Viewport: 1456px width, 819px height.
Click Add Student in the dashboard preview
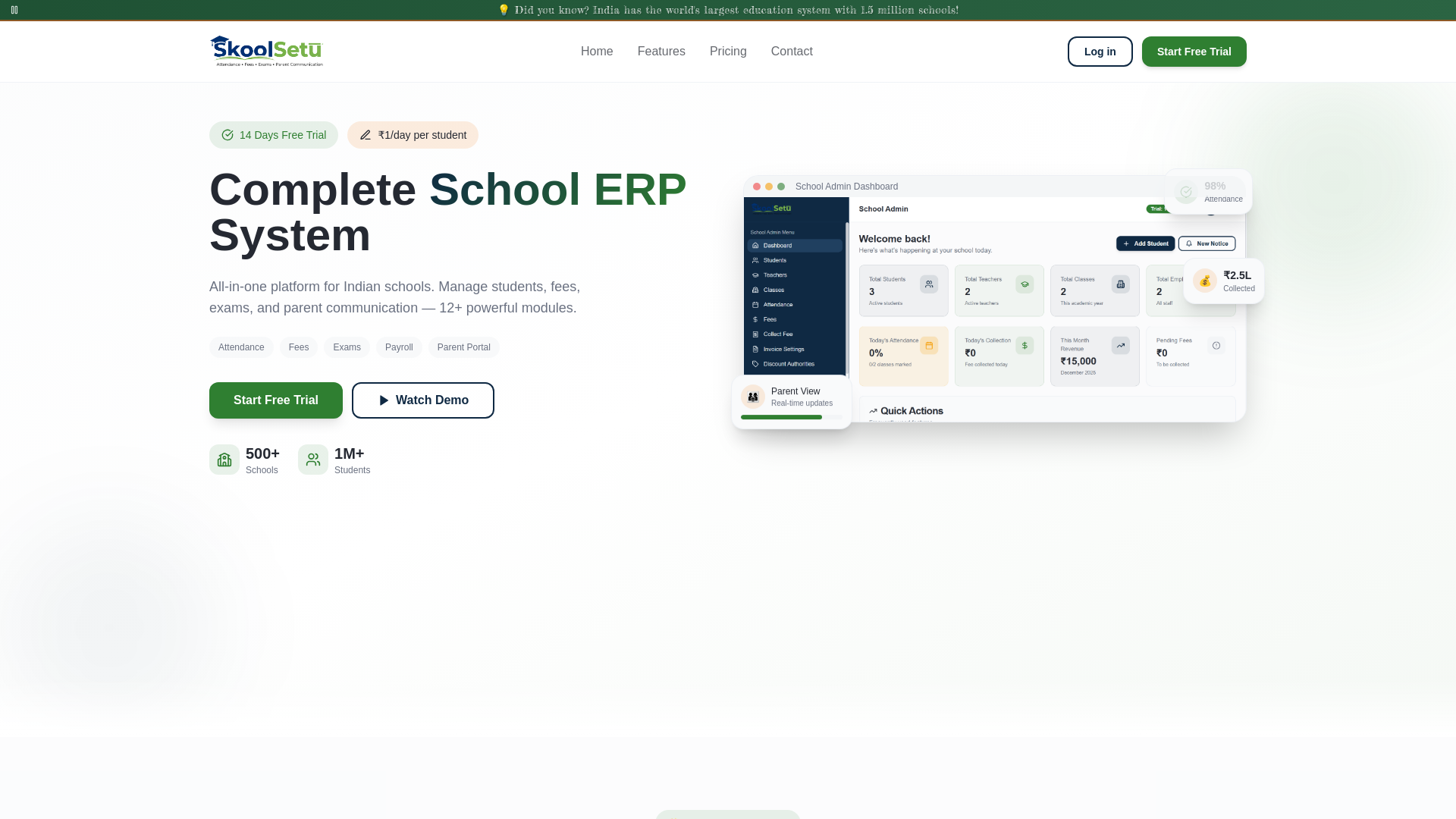1145,243
